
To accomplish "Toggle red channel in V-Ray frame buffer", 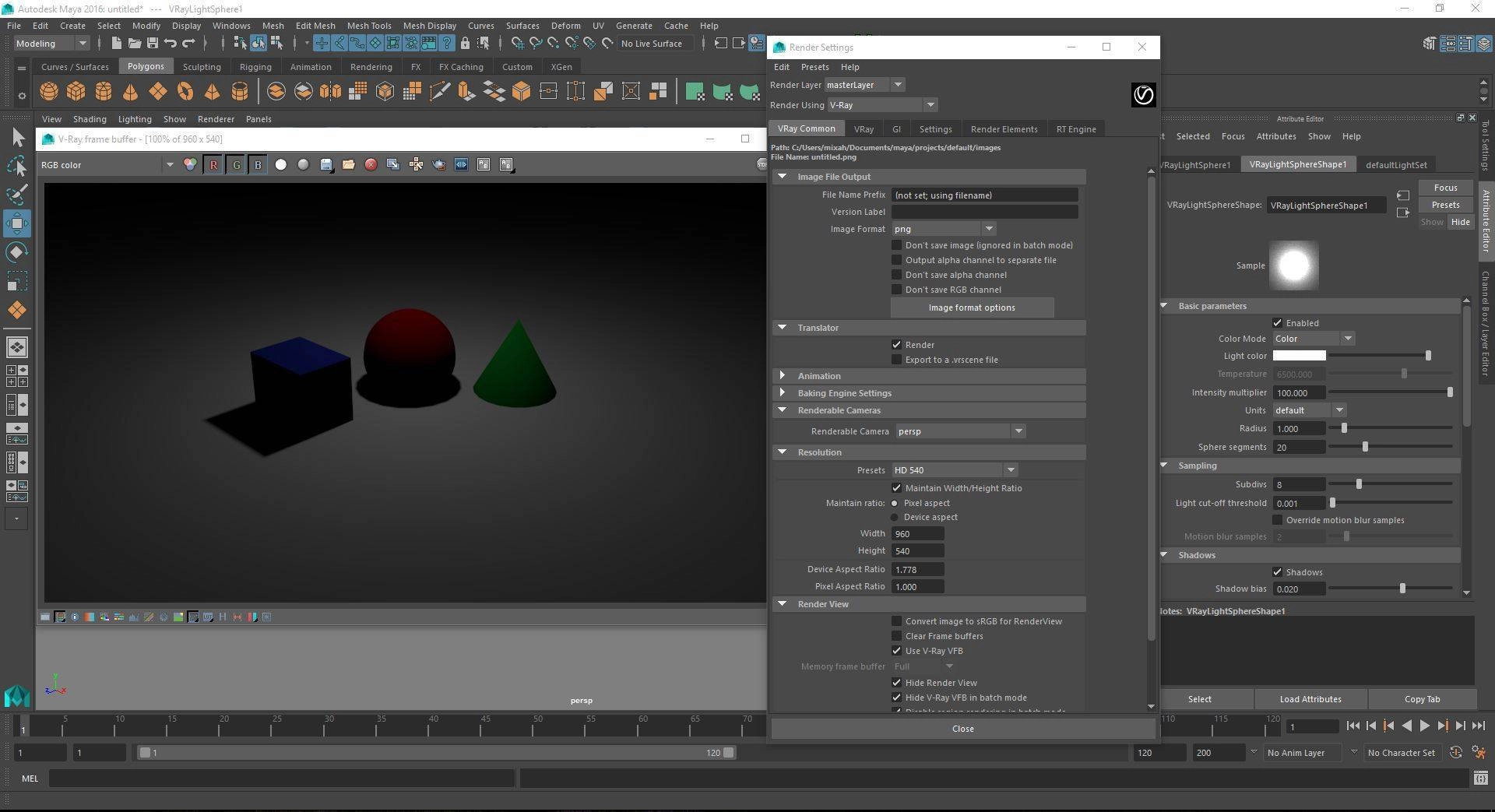I will point(213,165).
